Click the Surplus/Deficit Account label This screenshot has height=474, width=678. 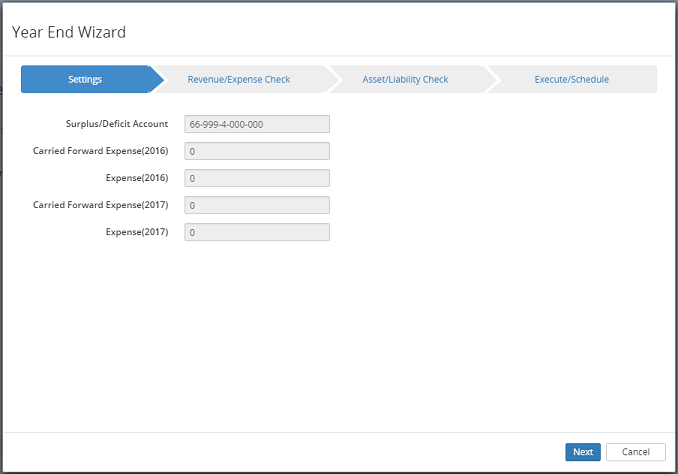(115, 125)
